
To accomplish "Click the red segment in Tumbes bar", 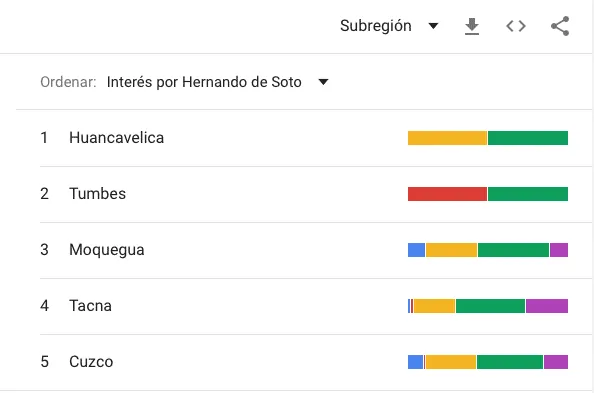I will pyautogui.click(x=447, y=194).
